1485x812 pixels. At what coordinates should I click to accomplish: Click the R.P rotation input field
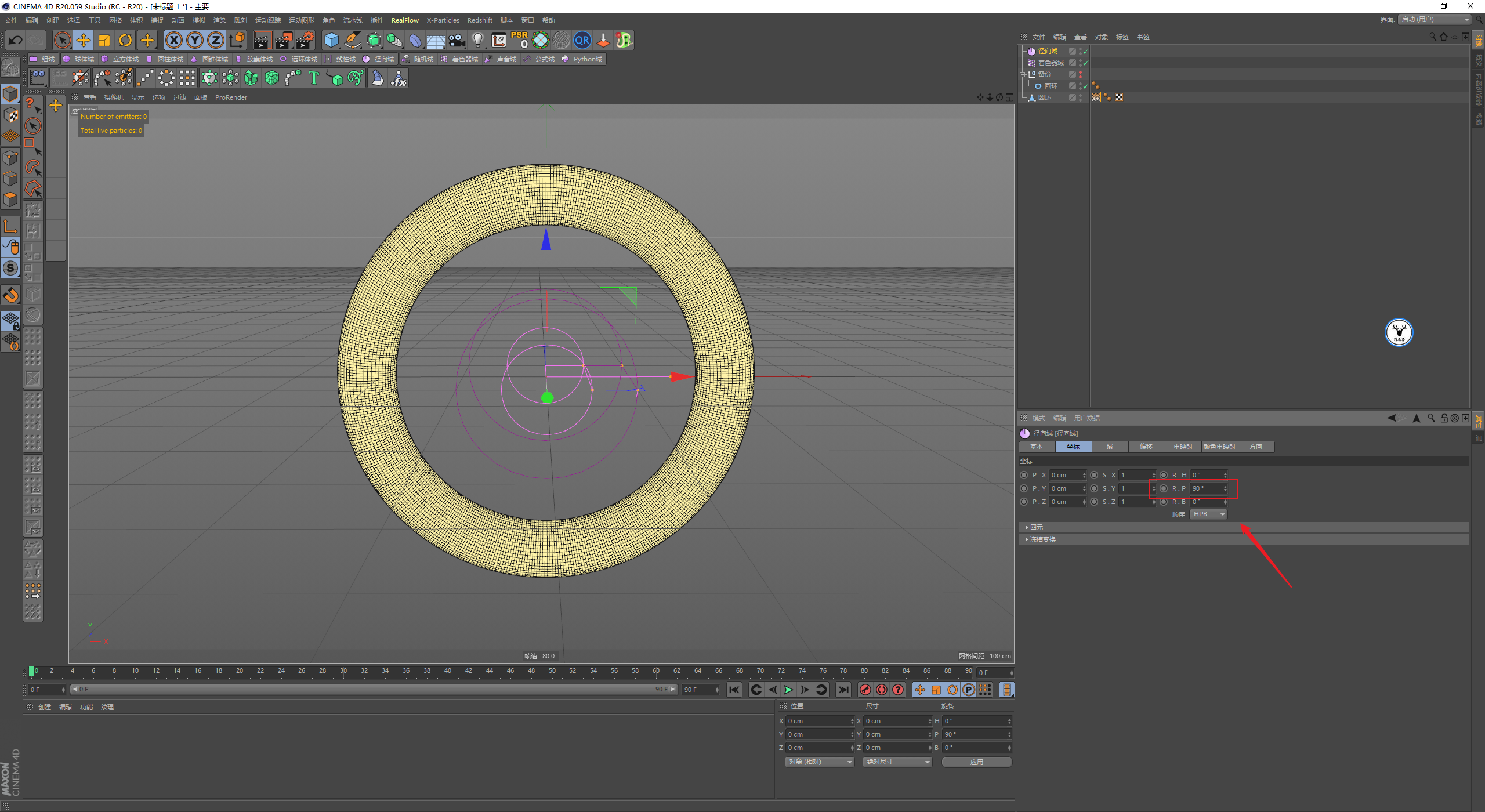click(x=1205, y=488)
